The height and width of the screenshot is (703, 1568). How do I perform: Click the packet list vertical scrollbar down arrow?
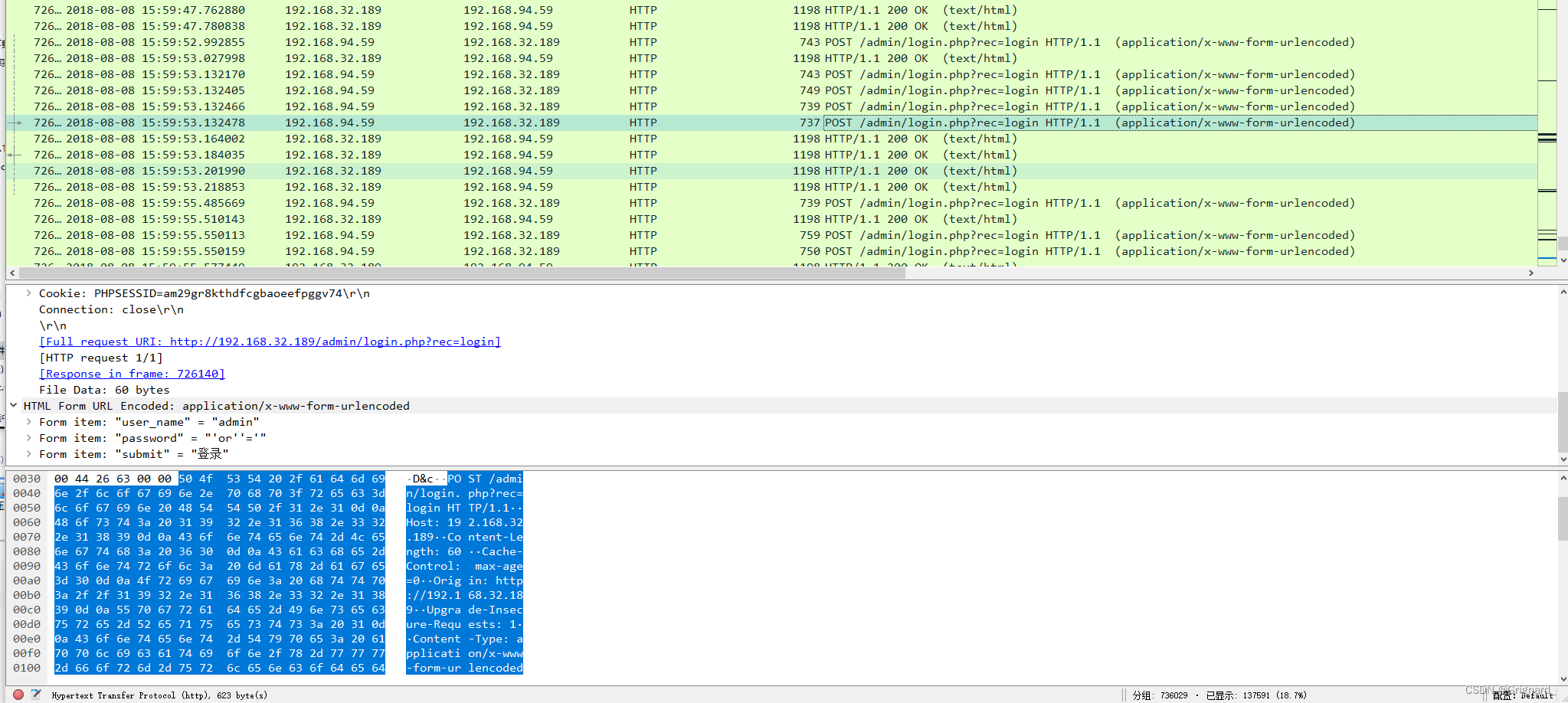tap(1563, 260)
